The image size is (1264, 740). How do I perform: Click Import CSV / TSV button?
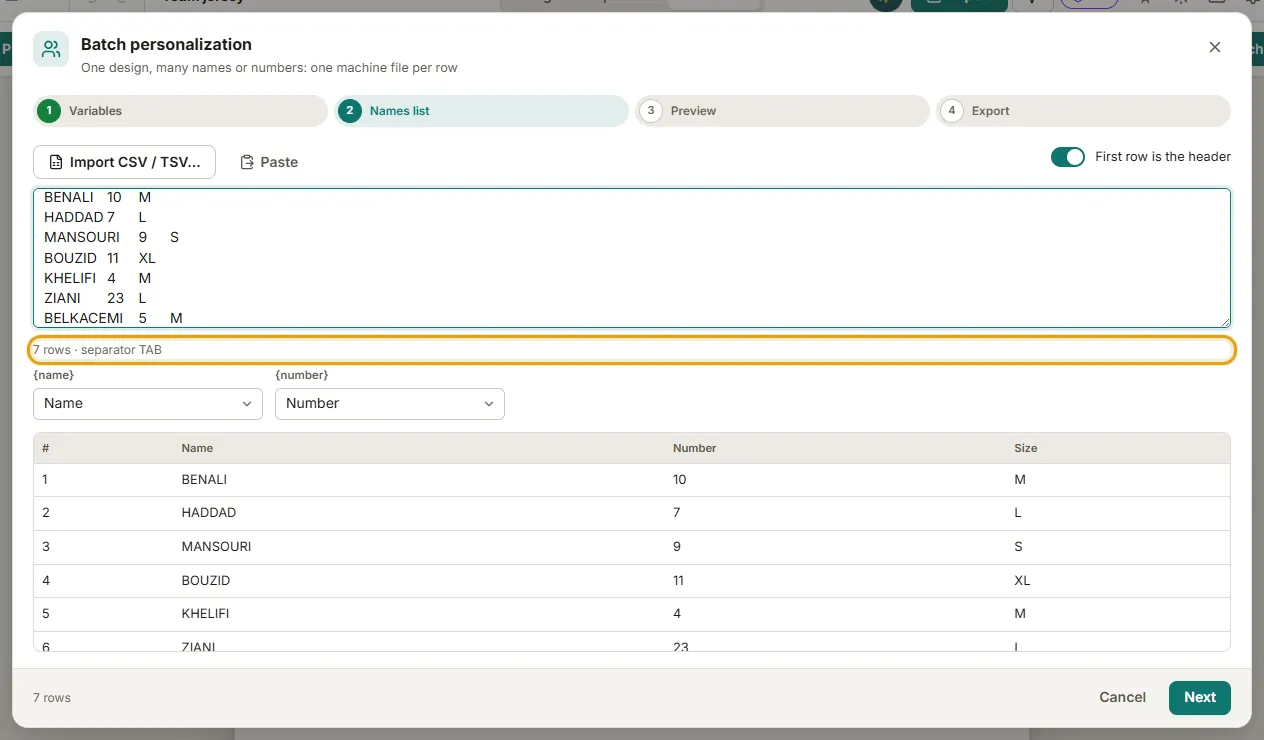pyautogui.click(x=124, y=162)
